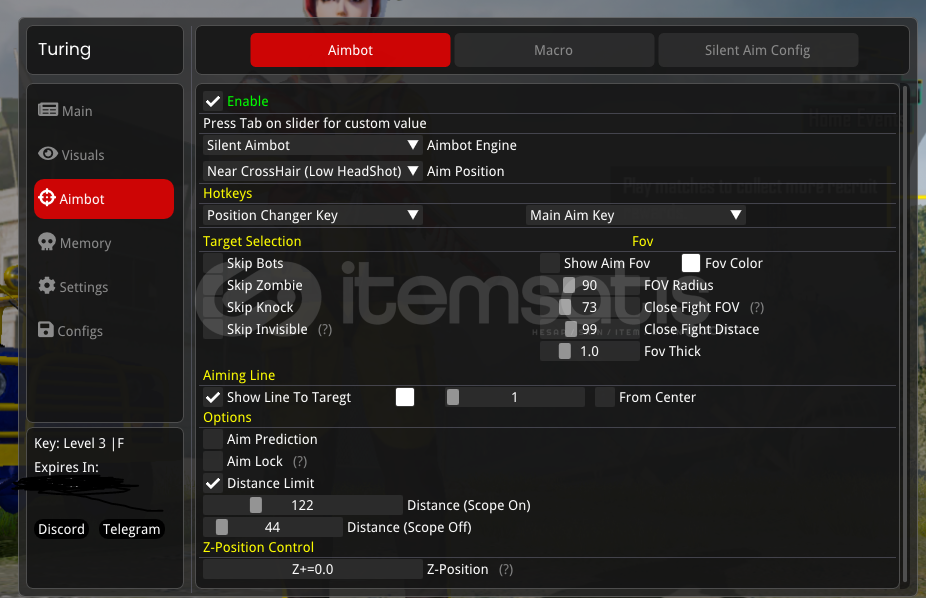Open the Main section card icon

[x=48, y=111]
